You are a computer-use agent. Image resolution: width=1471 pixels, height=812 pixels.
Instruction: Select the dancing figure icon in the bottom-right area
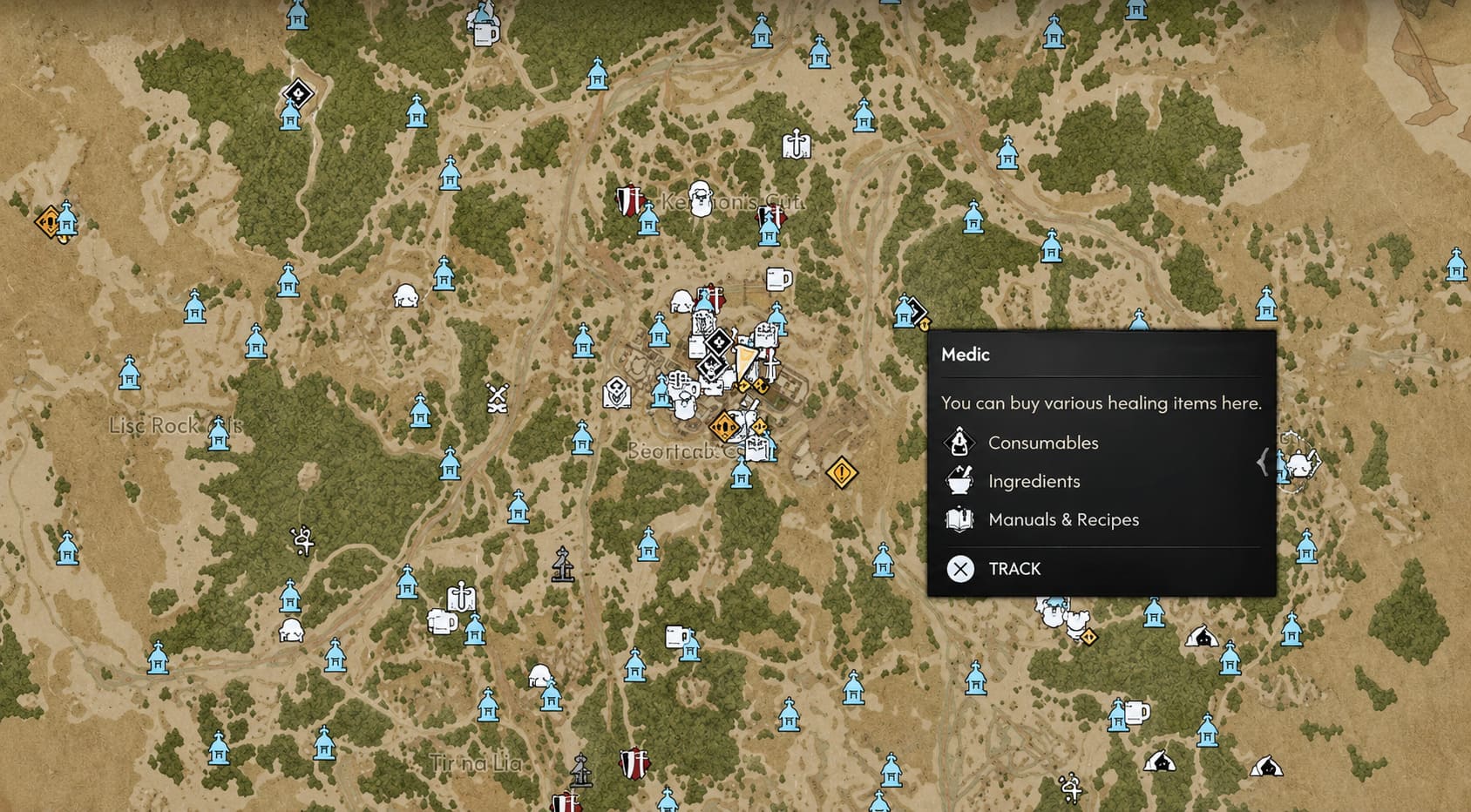click(1071, 788)
